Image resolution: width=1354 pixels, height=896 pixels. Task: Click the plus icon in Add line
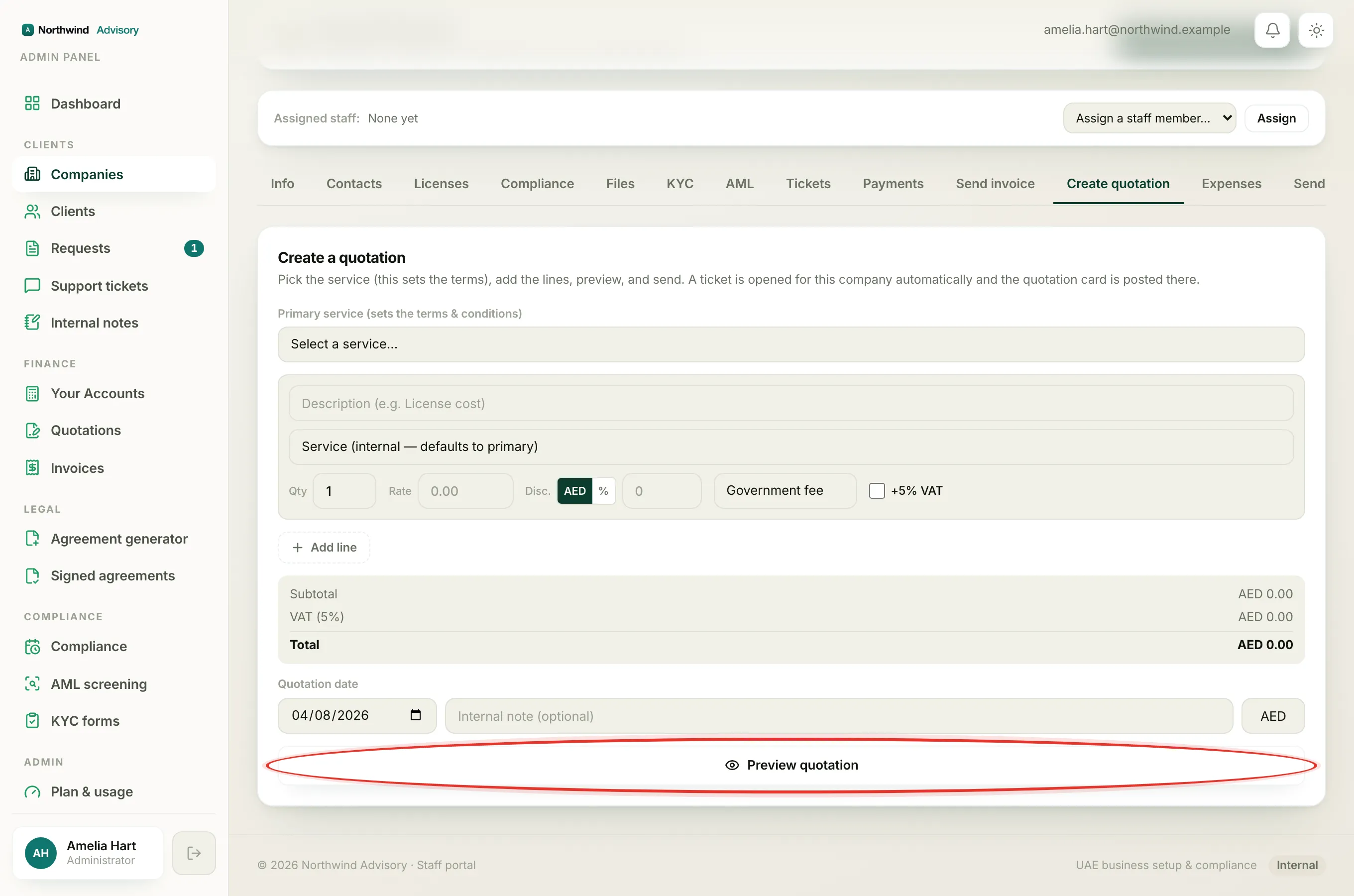298,548
